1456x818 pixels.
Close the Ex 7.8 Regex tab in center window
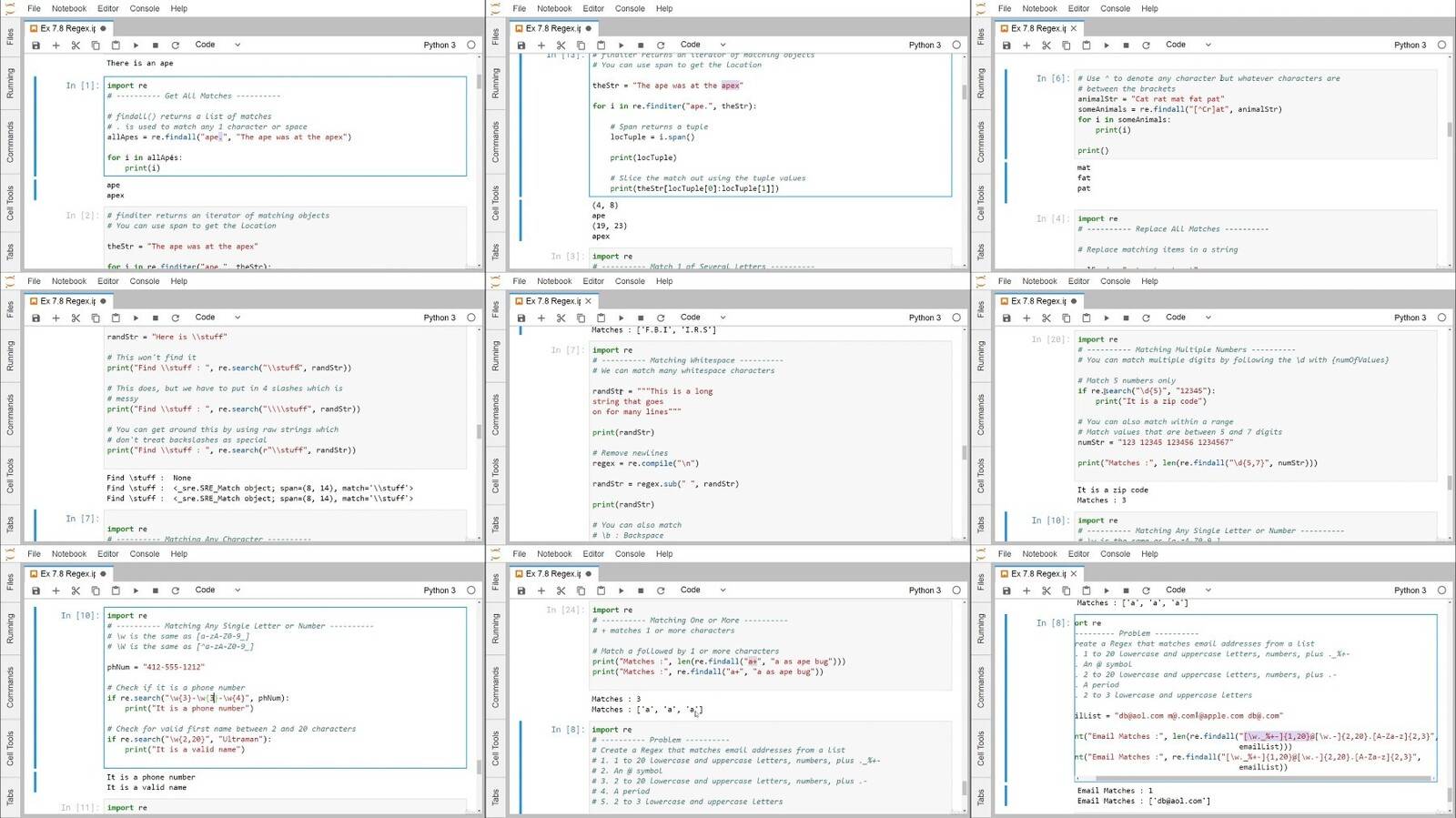pyautogui.click(x=589, y=301)
